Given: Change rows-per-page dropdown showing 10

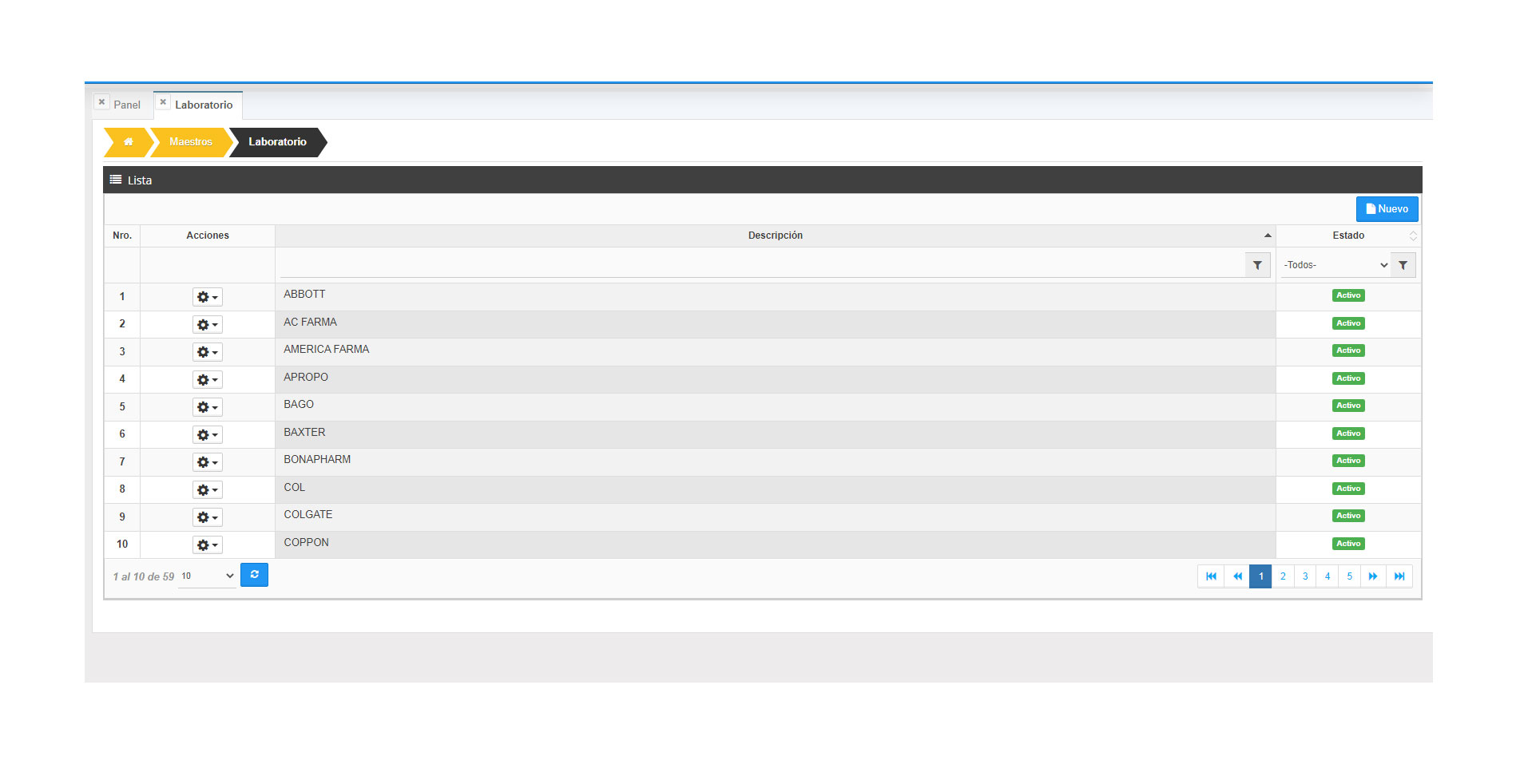Looking at the screenshot, I should click(207, 576).
